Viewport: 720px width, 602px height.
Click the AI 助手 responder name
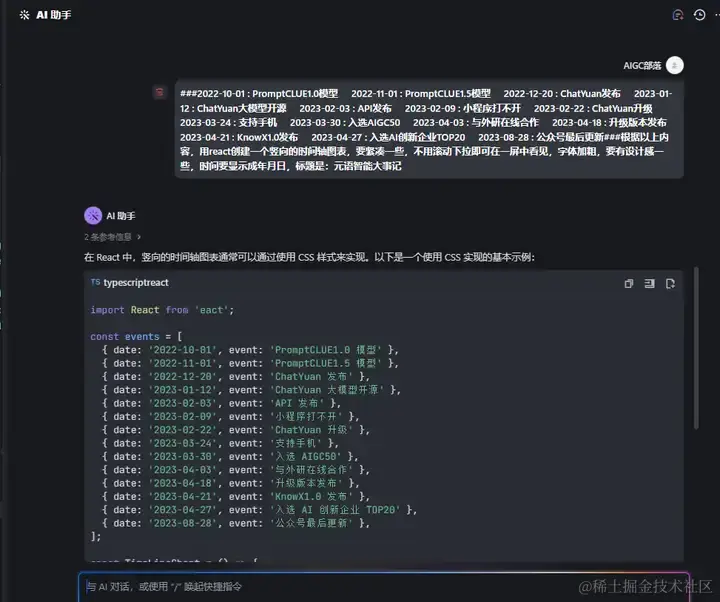pos(121,216)
